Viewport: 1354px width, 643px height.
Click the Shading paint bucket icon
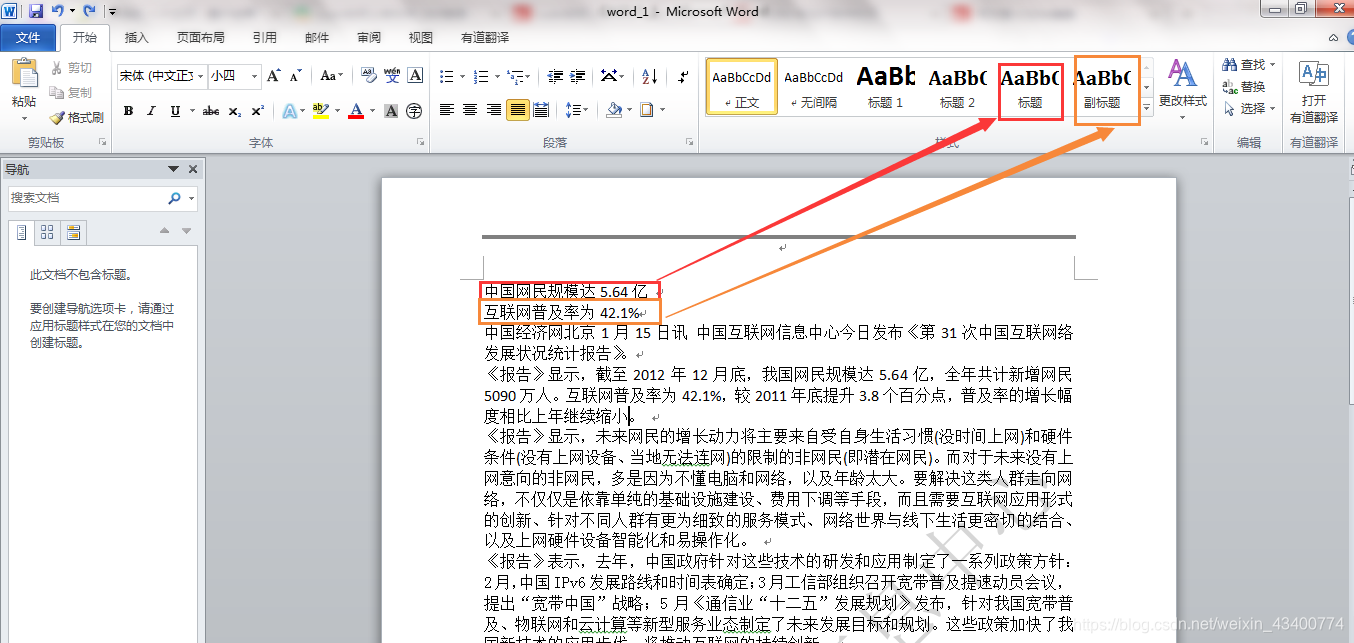pos(614,110)
